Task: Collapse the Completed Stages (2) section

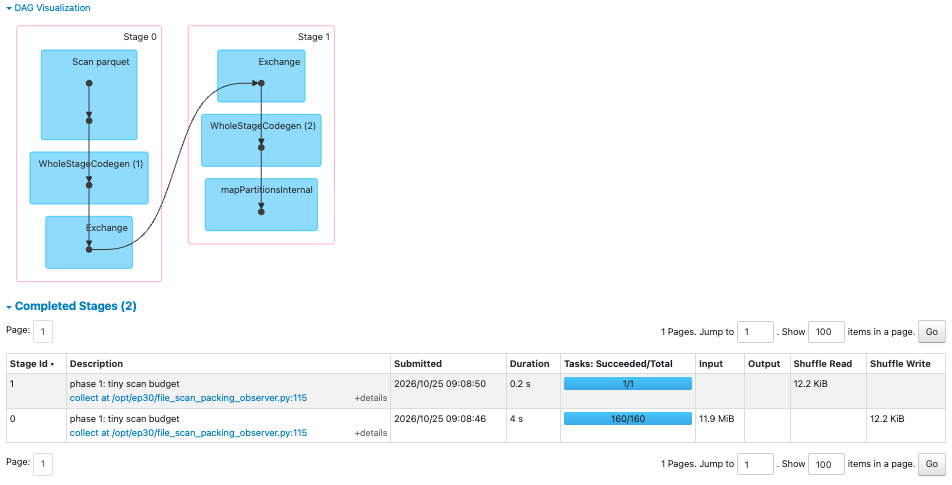Action: 71,306
